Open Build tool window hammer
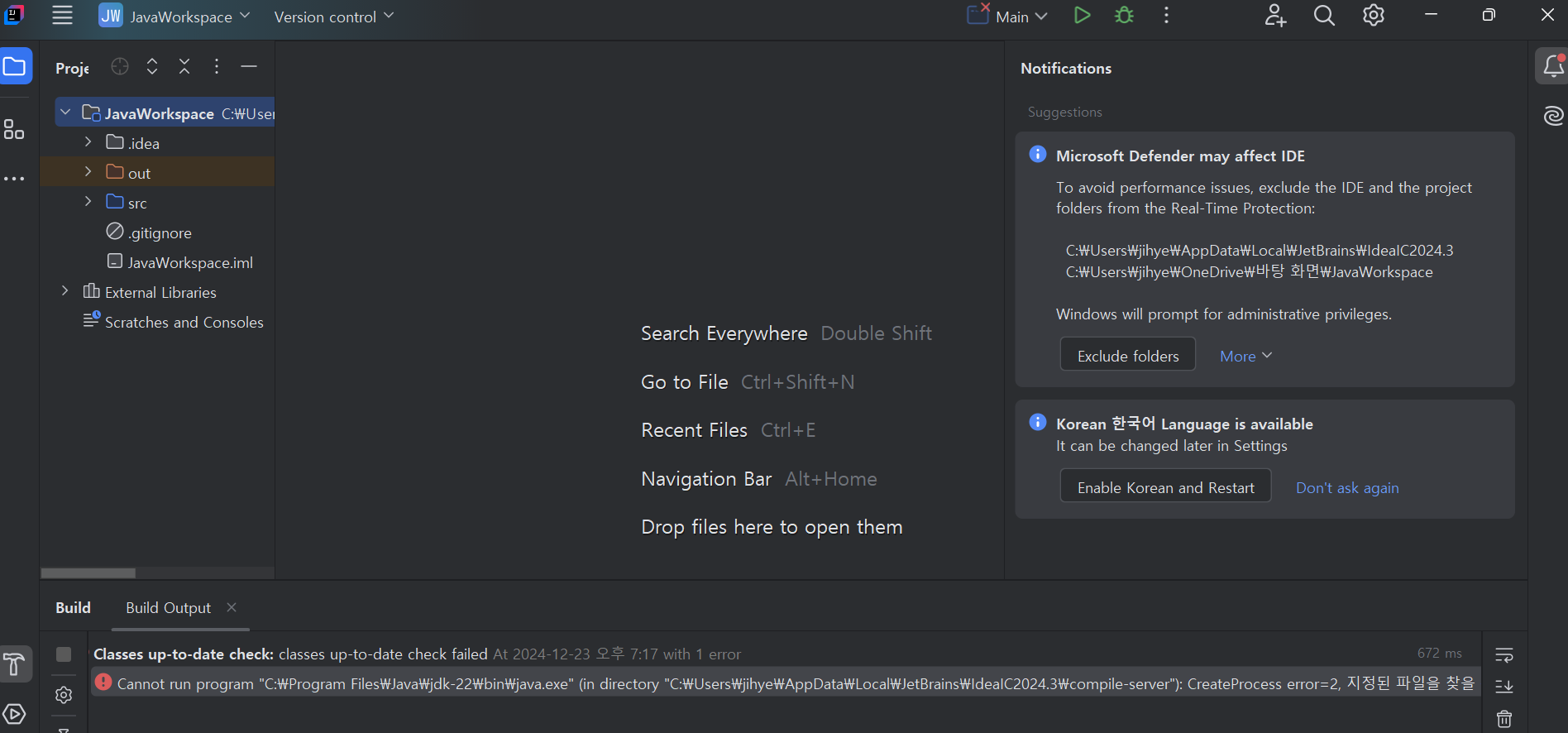 15,664
